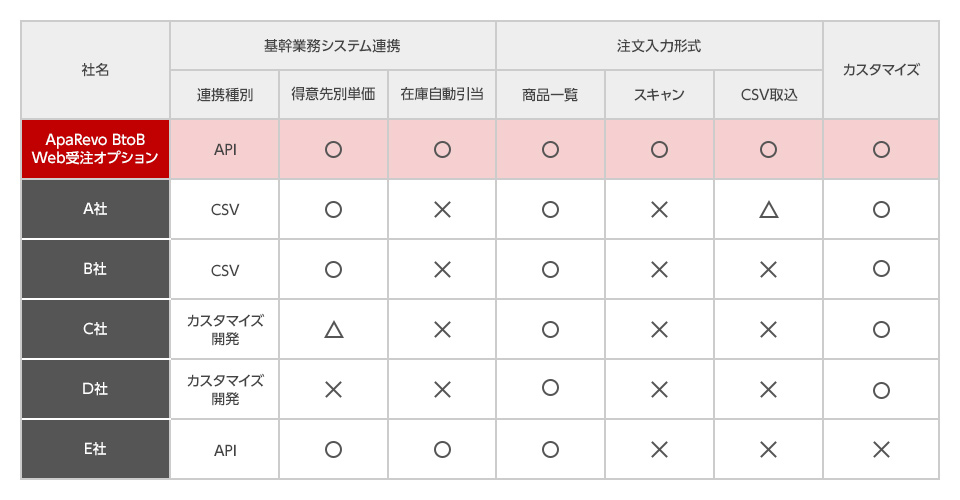Click the triangle icon in A社 CSV取込 cell
The image size is (960, 500).
(768, 210)
